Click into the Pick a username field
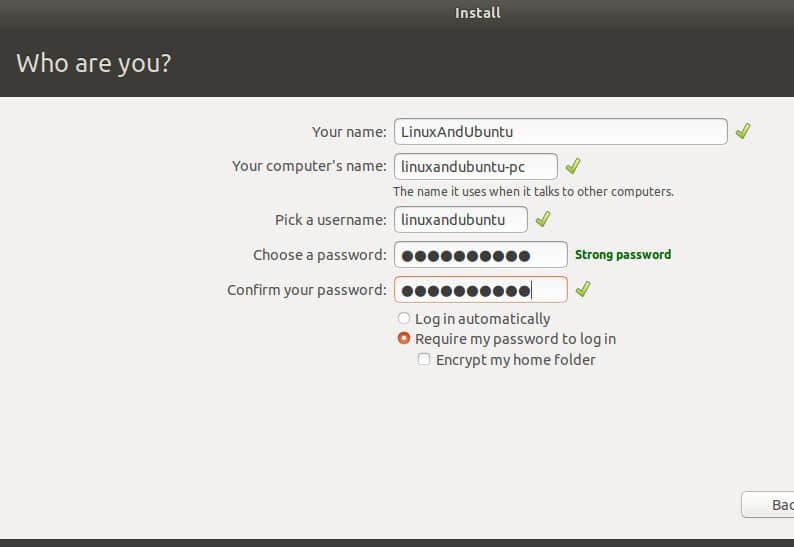Image resolution: width=794 pixels, height=547 pixels. click(460, 219)
